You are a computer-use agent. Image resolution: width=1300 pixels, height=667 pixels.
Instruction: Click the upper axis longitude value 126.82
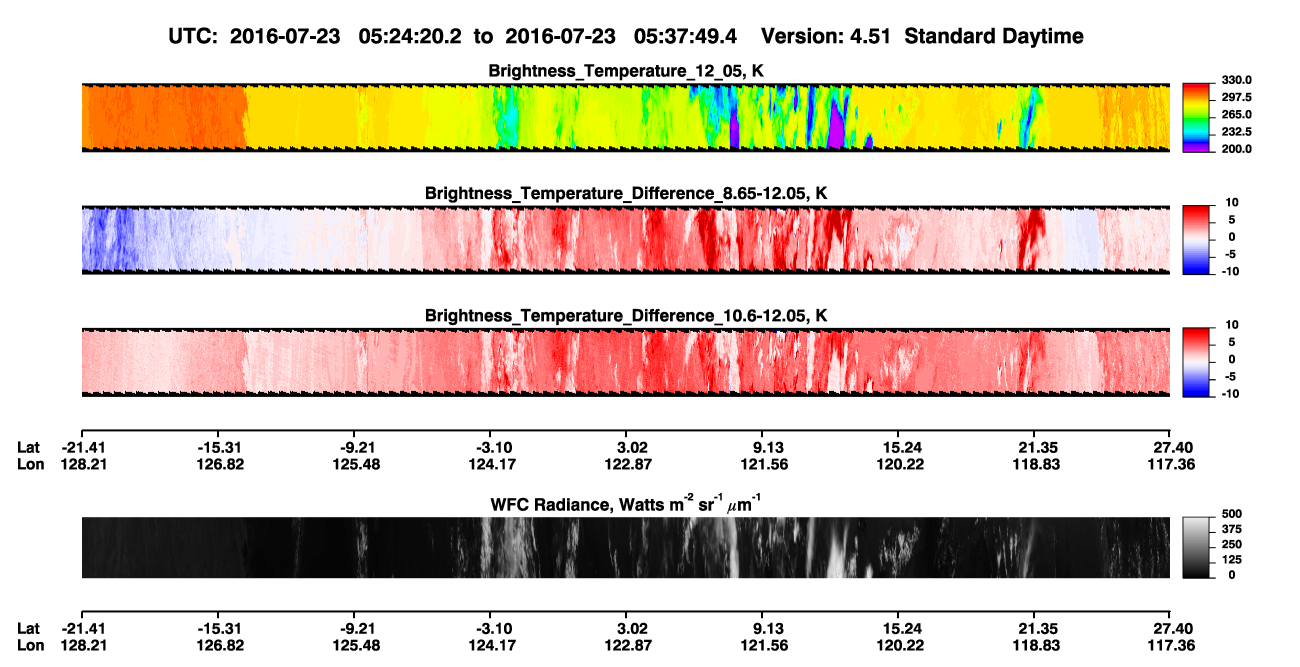[x=220, y=464]
